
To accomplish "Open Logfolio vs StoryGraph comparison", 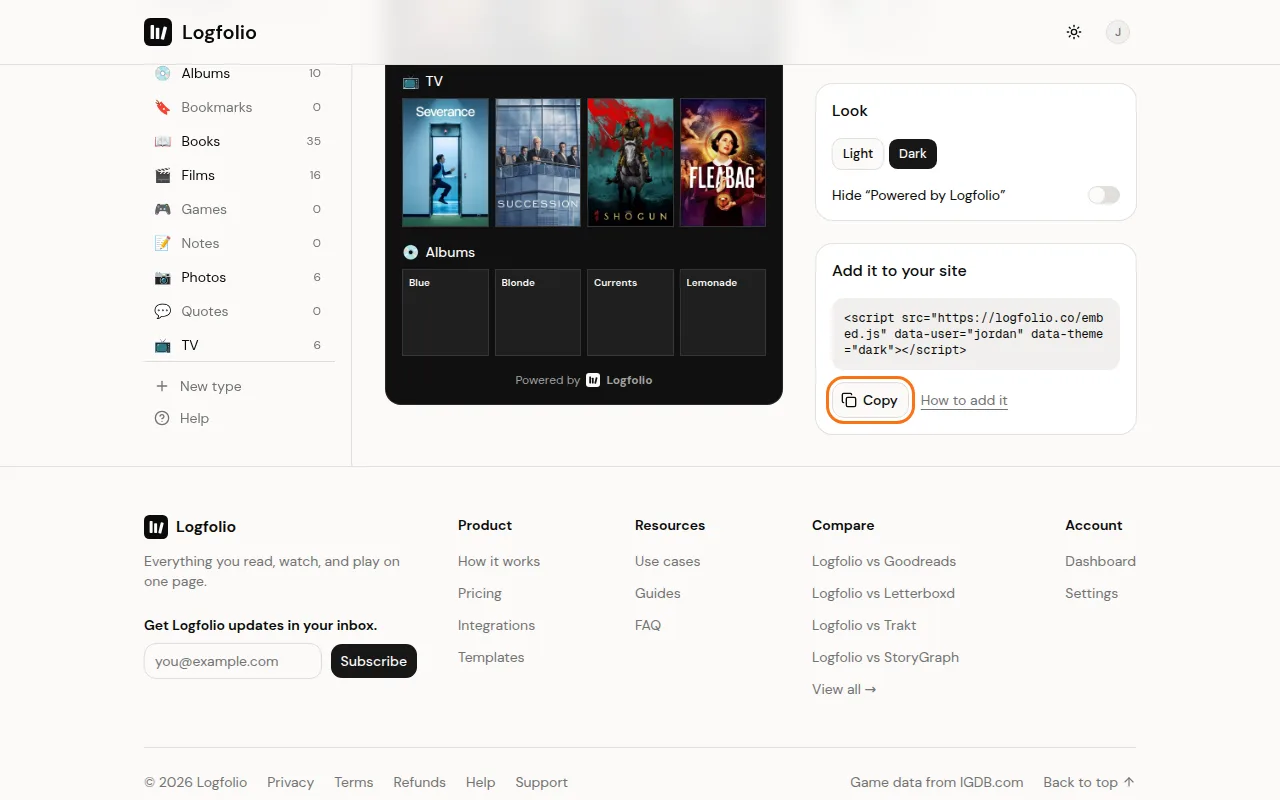I will pos(885,657).
